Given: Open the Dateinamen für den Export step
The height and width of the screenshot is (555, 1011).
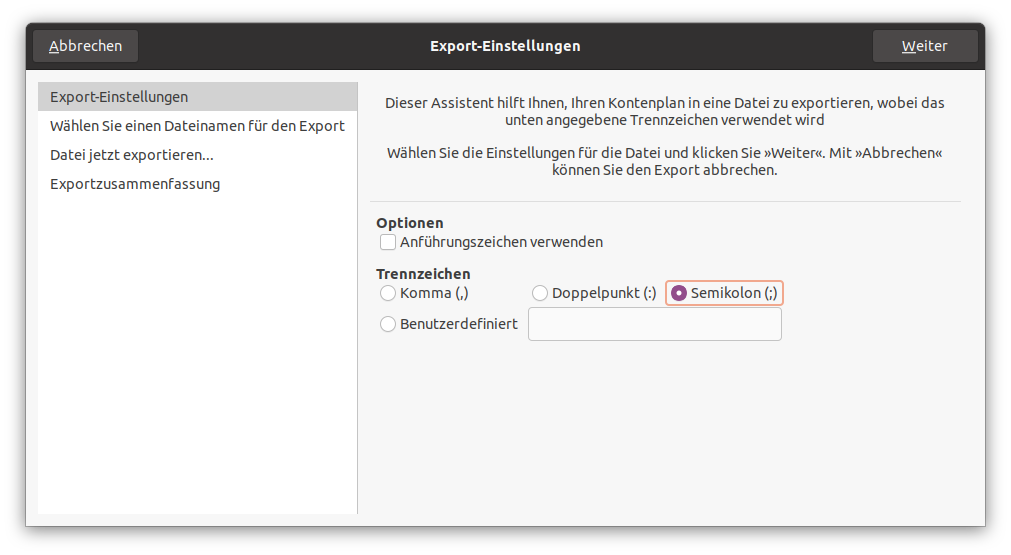Looking at the screenshot, I should coord(197,126).
